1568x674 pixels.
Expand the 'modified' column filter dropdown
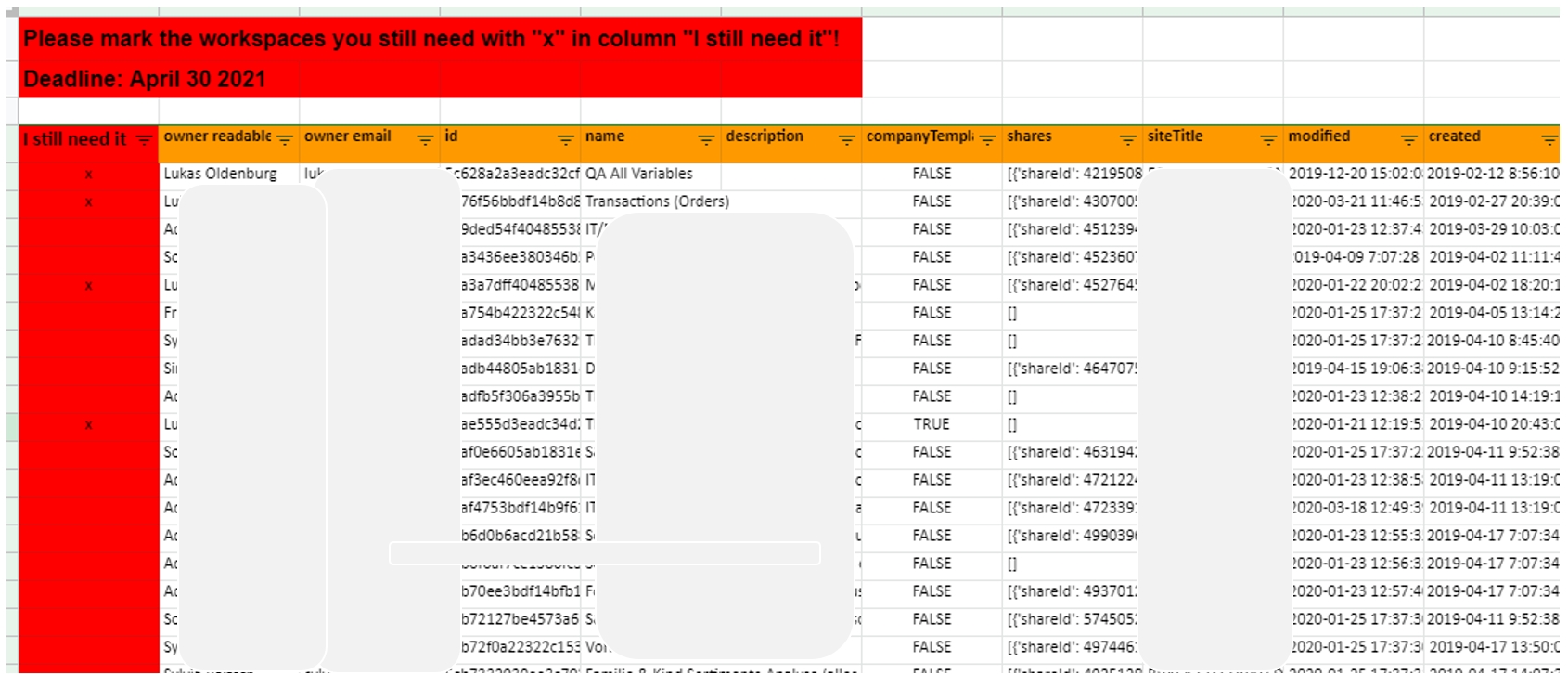(1409, 140)
